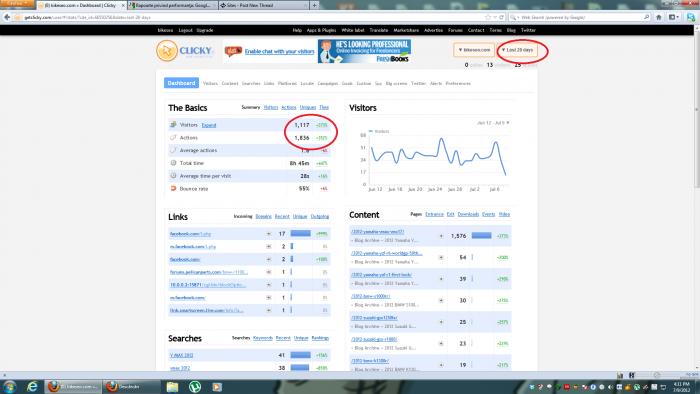Click the filter icon beside the first facebook.com link
The height and width of the screenshot is (394, 700).
269,234
